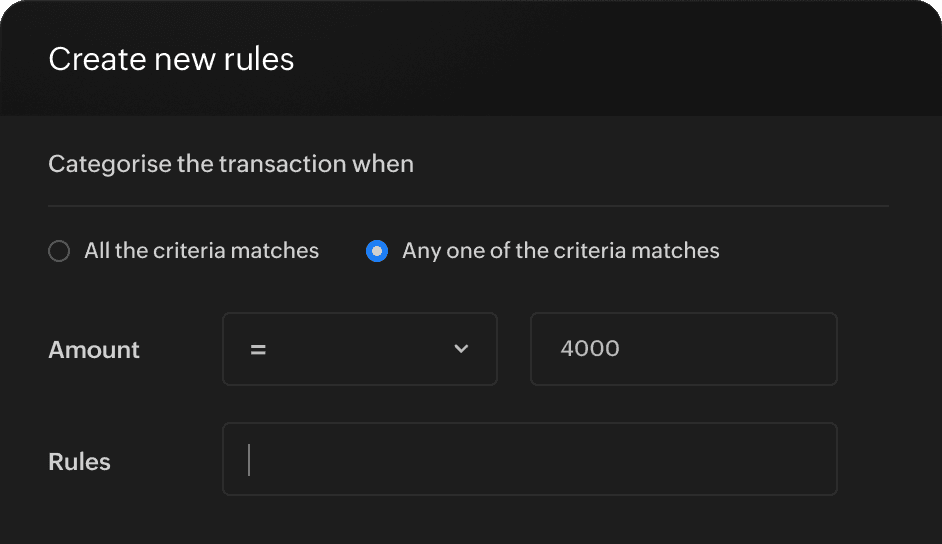Click the chevron arrow in the Amount dropdown

(x=461, y=349)
